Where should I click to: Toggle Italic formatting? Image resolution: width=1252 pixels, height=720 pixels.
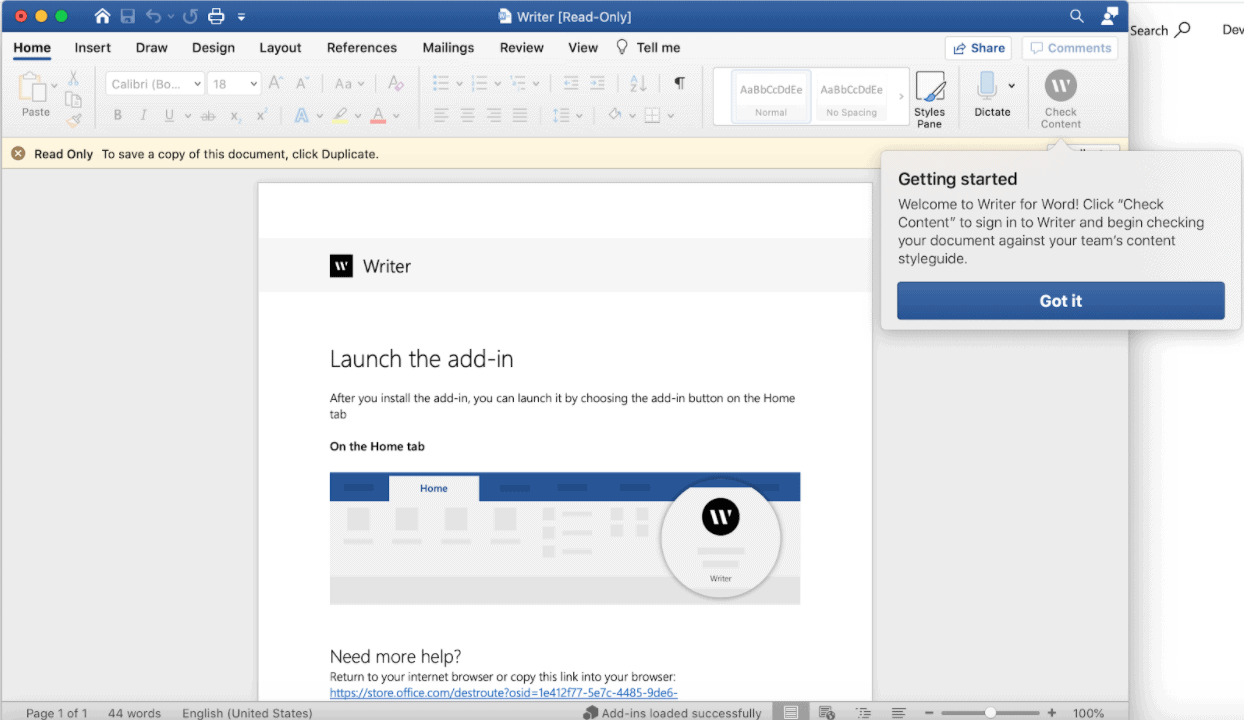[143, 116]
